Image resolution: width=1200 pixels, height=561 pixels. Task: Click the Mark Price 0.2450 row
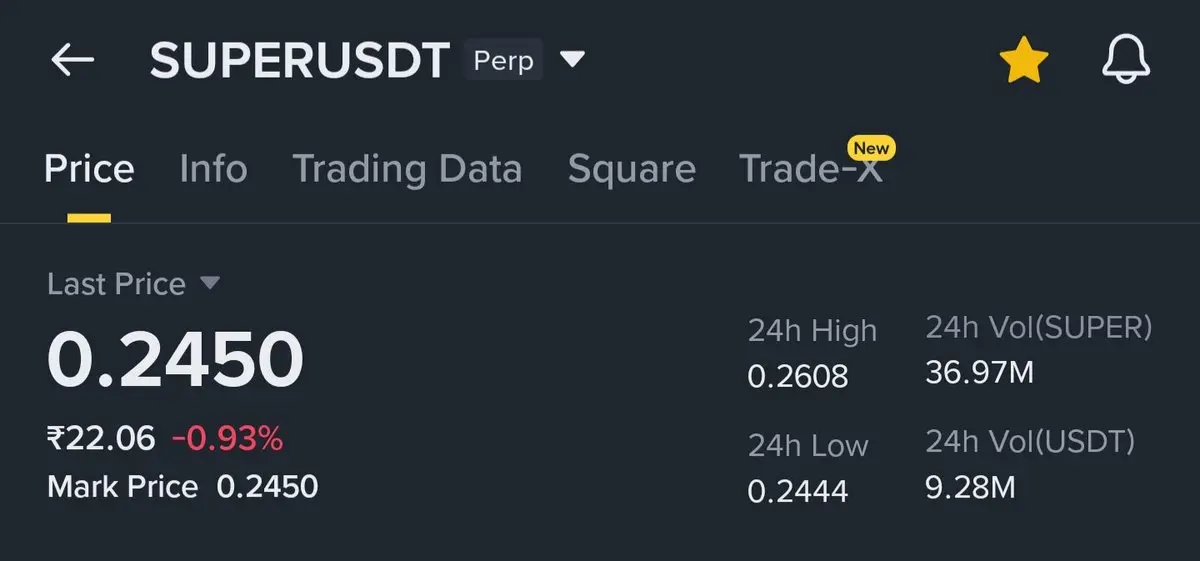point(182,487)
